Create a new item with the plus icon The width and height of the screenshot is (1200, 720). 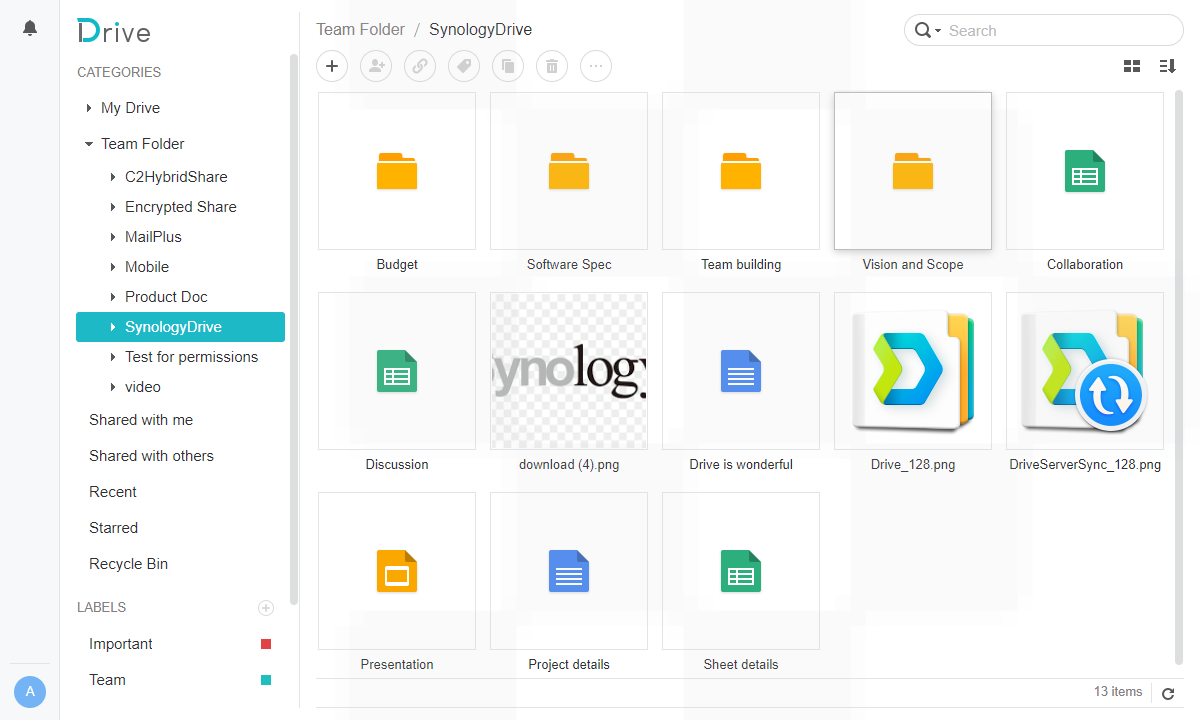coord(332,66)
